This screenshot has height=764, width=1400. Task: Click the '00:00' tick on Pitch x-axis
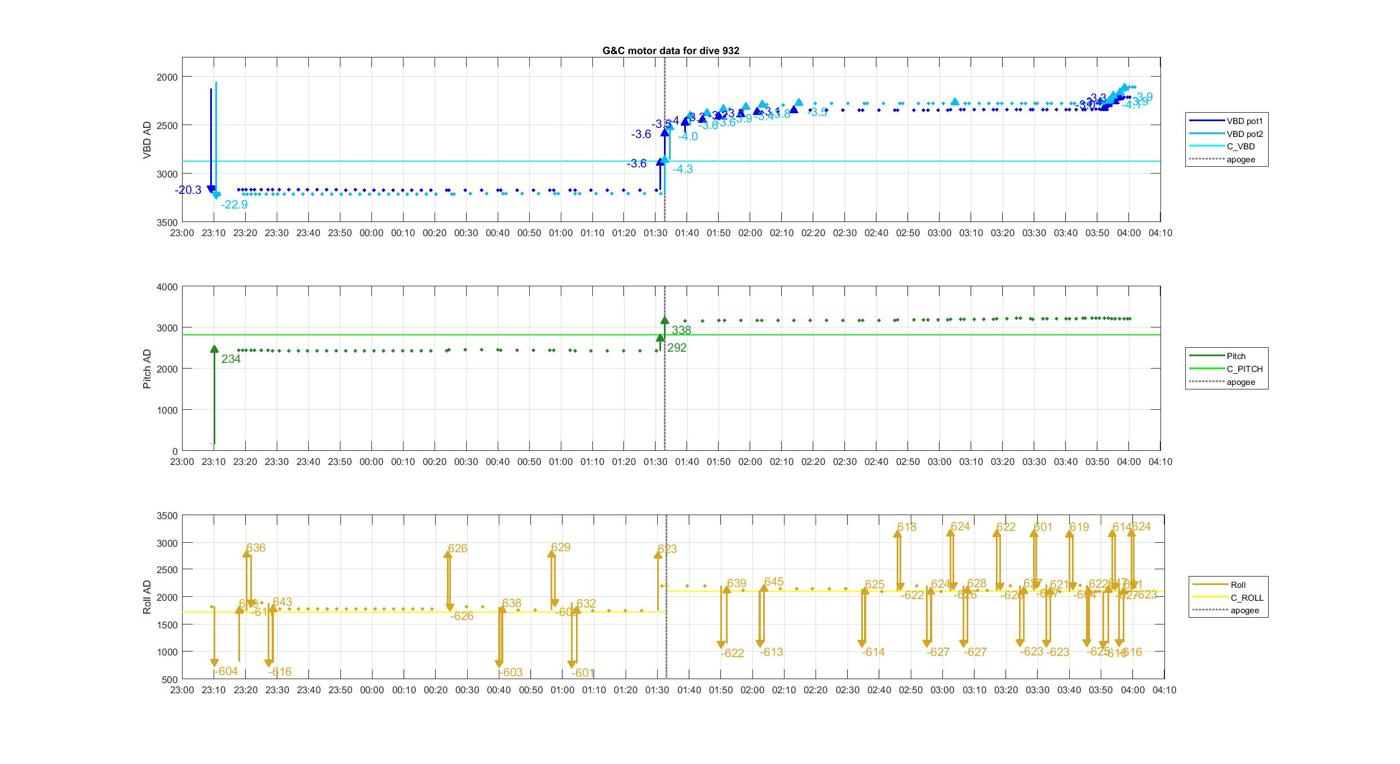click(371, 462)
